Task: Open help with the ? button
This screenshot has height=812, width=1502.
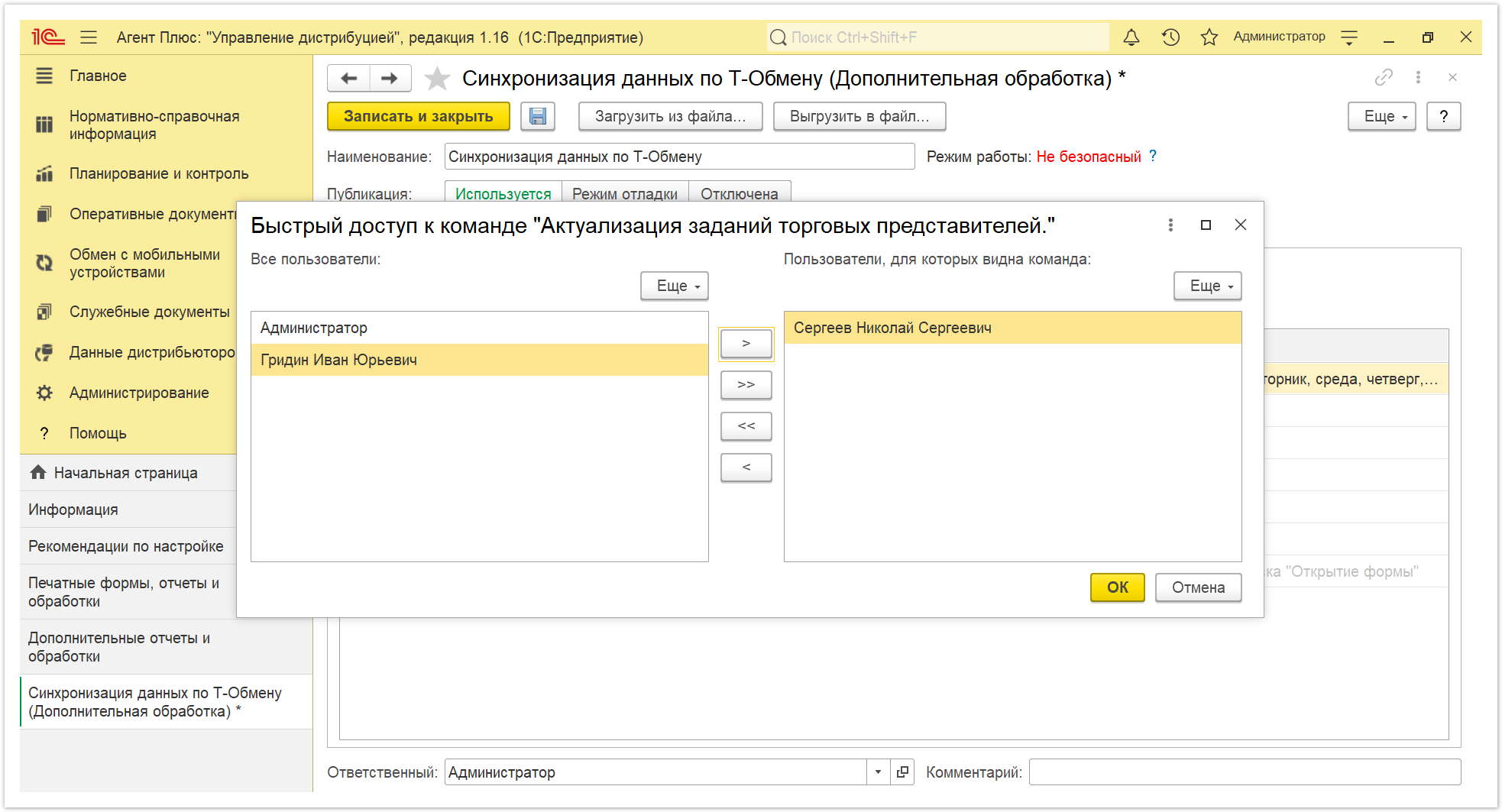Action: coord(1443,116)
